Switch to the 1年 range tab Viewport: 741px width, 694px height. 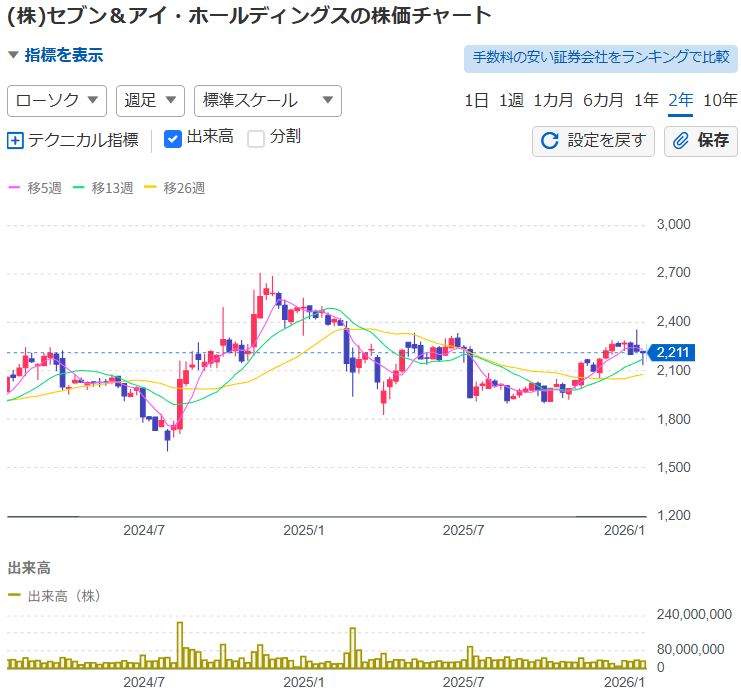click(x=646, y=100)
